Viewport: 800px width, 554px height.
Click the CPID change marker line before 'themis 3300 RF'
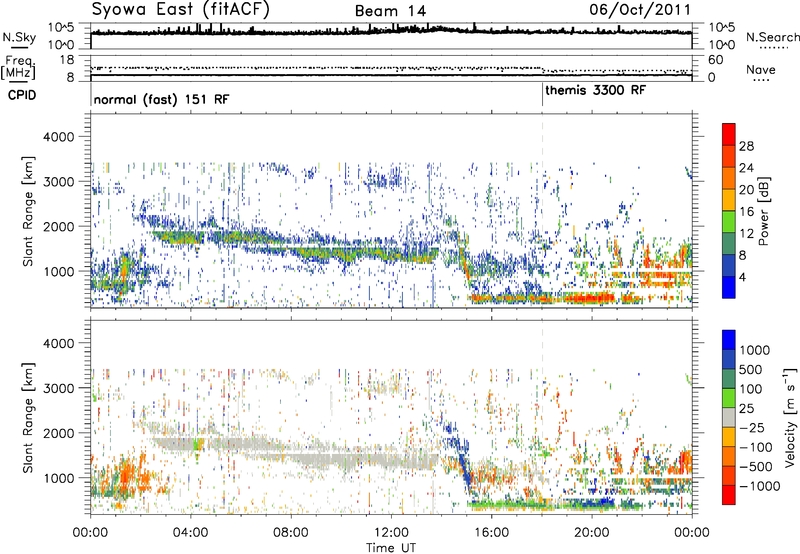(542, 95)
